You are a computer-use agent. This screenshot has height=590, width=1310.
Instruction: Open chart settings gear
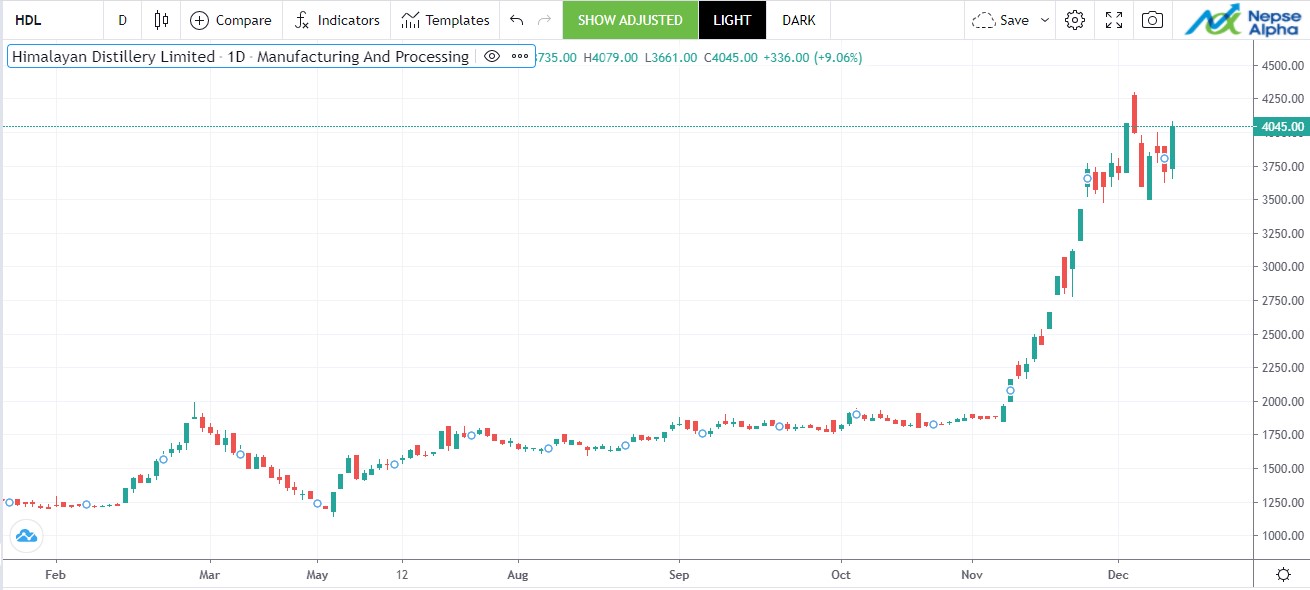(x=1075, y=20)
